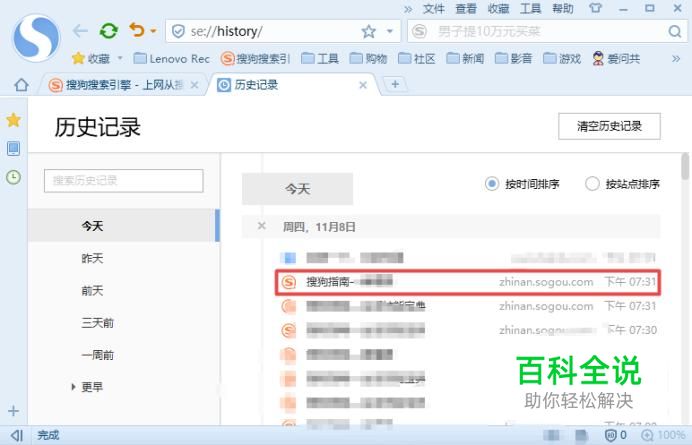This screenshot has width=692, height=445.
Task: Open the 搜狗搜索引 bookmark
Action: coord(255,58)
